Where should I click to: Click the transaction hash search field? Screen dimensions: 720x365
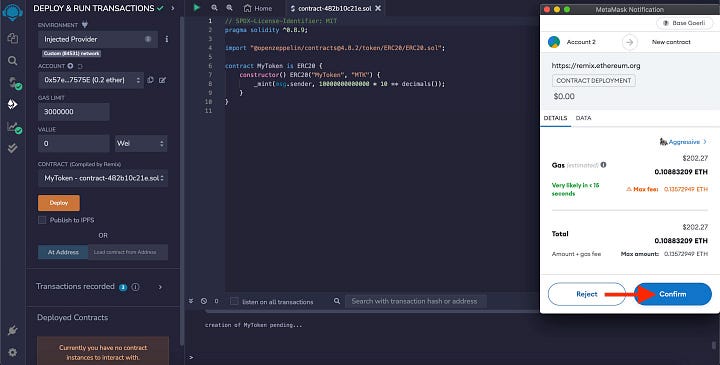(416, 301)
